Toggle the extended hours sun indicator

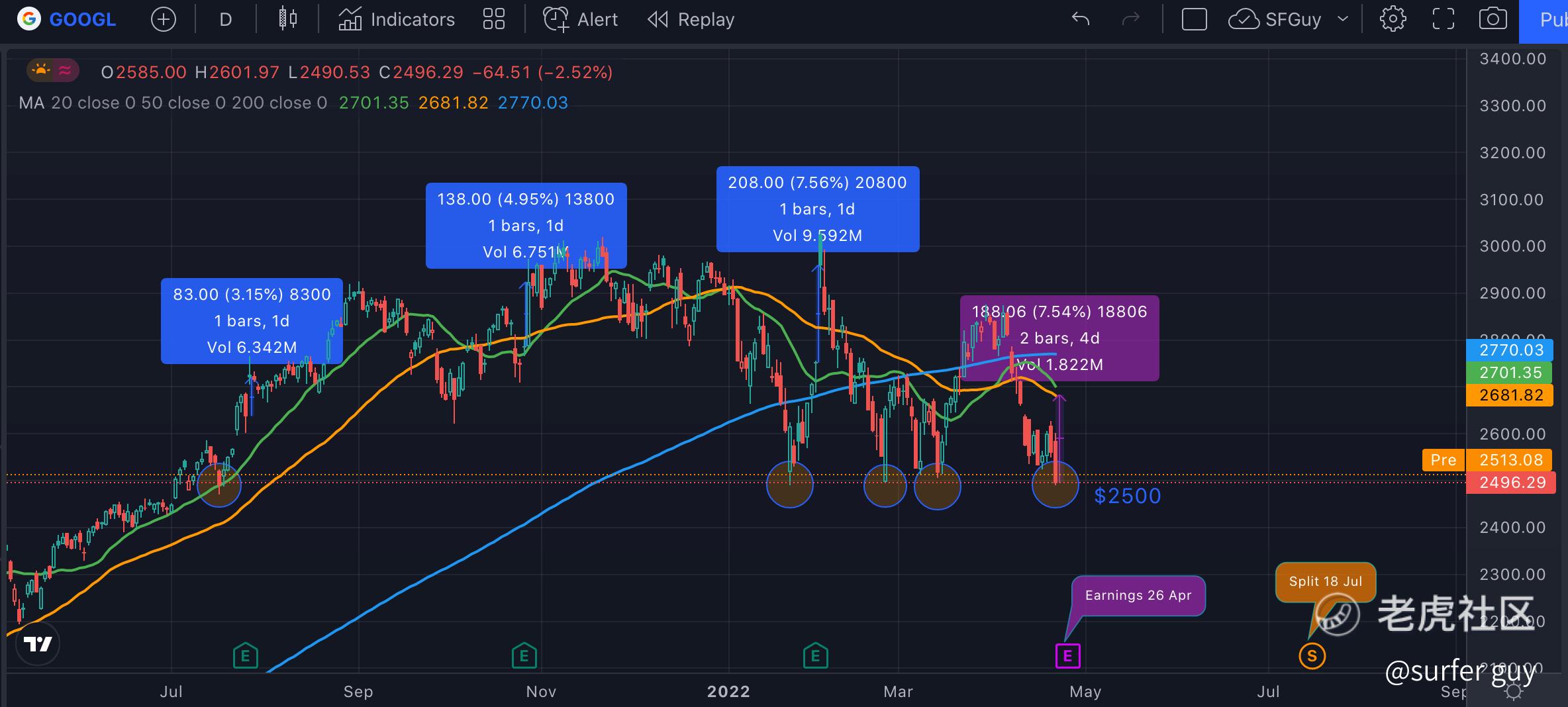pos(41,70)
